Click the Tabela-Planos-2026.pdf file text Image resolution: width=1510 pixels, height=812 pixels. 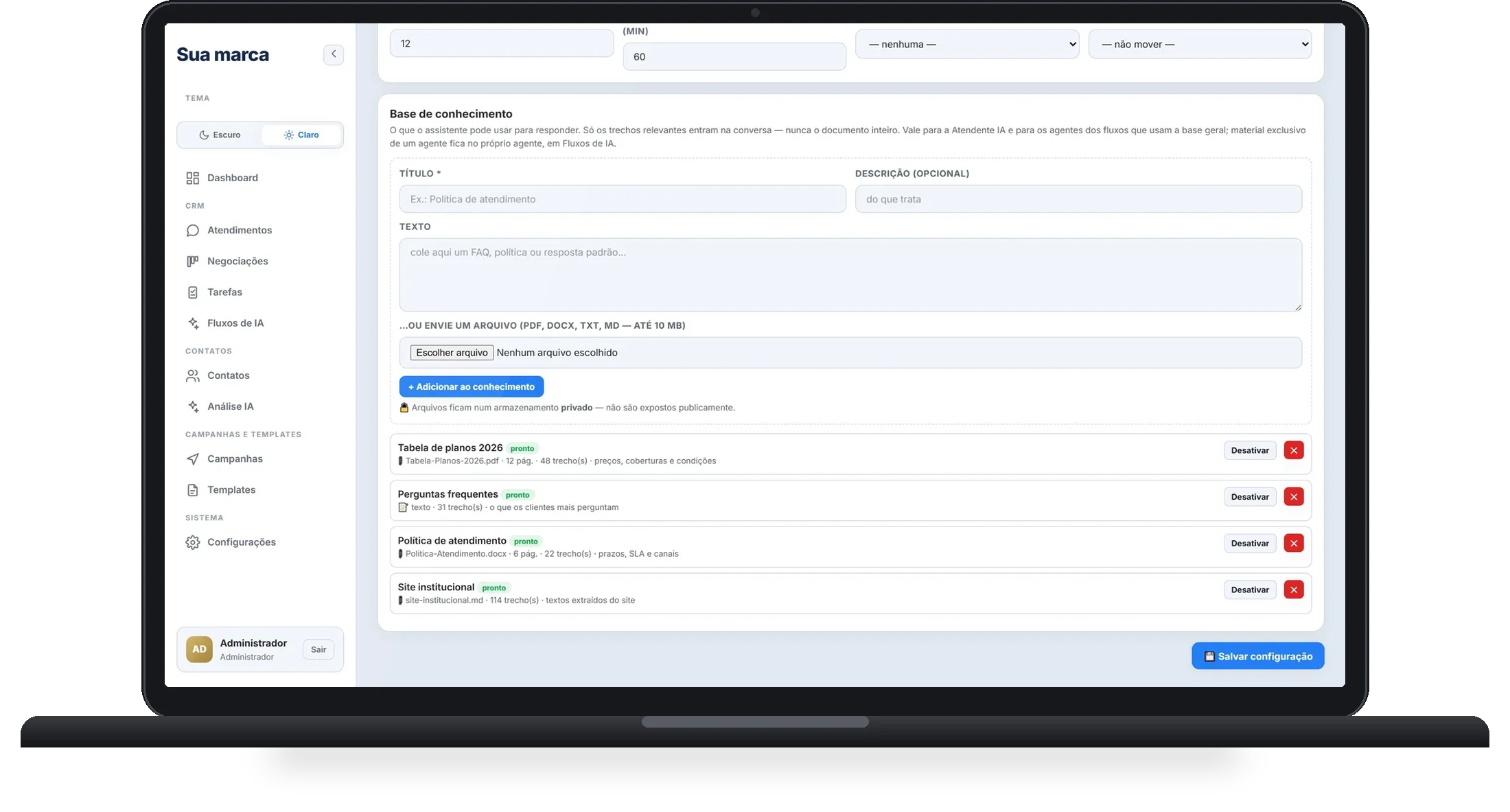point(452,461)
